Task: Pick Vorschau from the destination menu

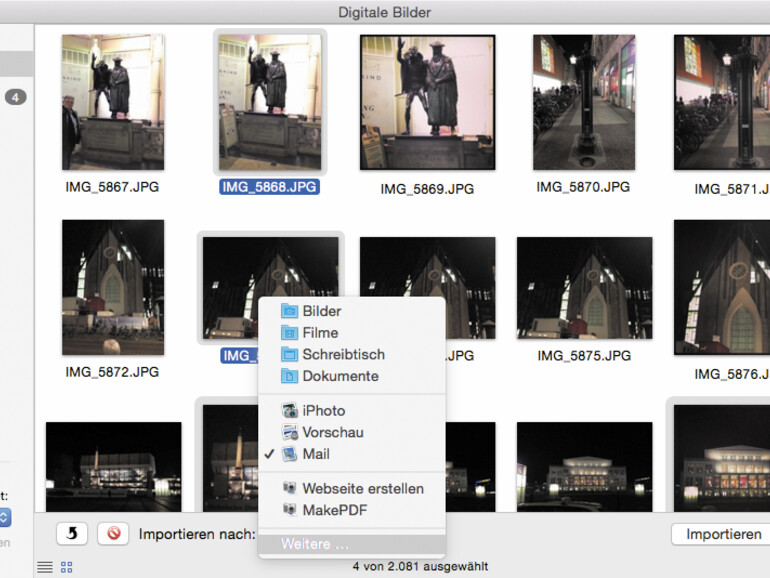Action: point(352,432)
